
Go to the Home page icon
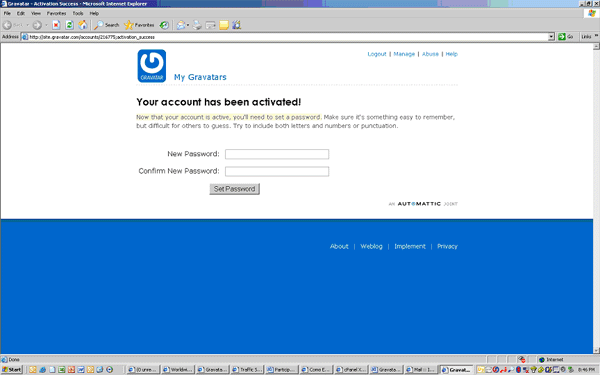(82, 25)
